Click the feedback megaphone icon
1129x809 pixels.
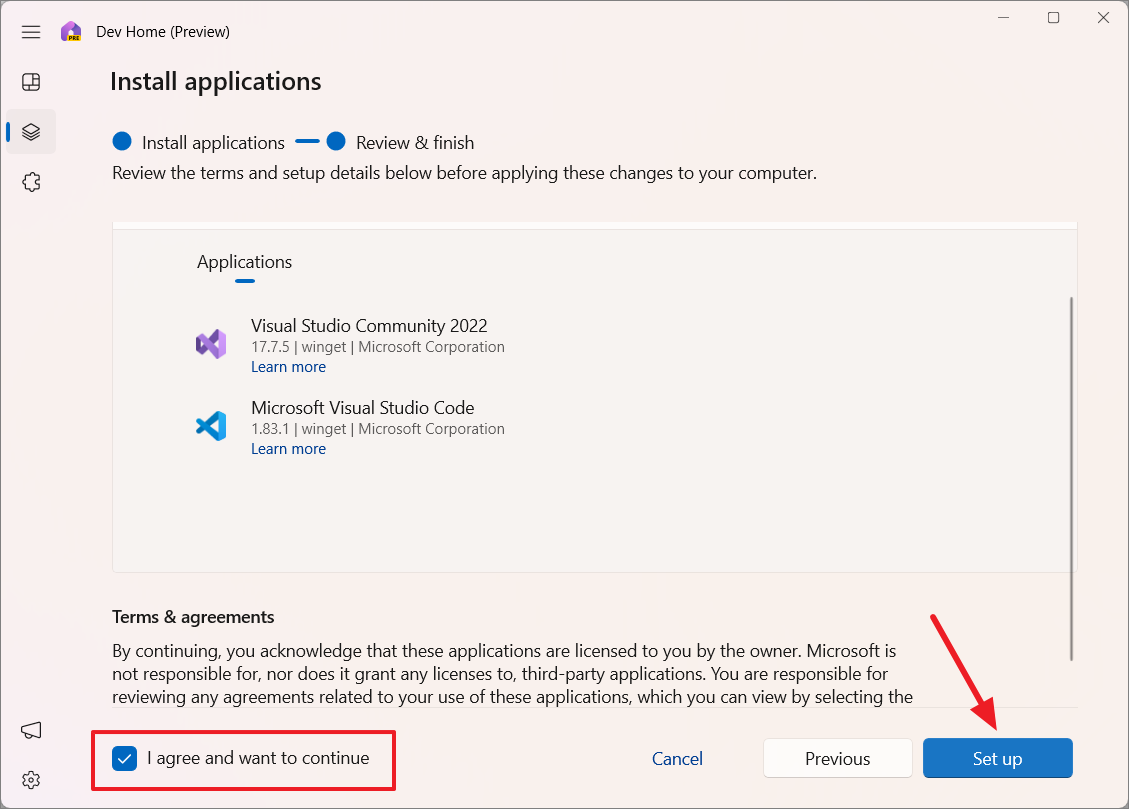tap(31, 731)
